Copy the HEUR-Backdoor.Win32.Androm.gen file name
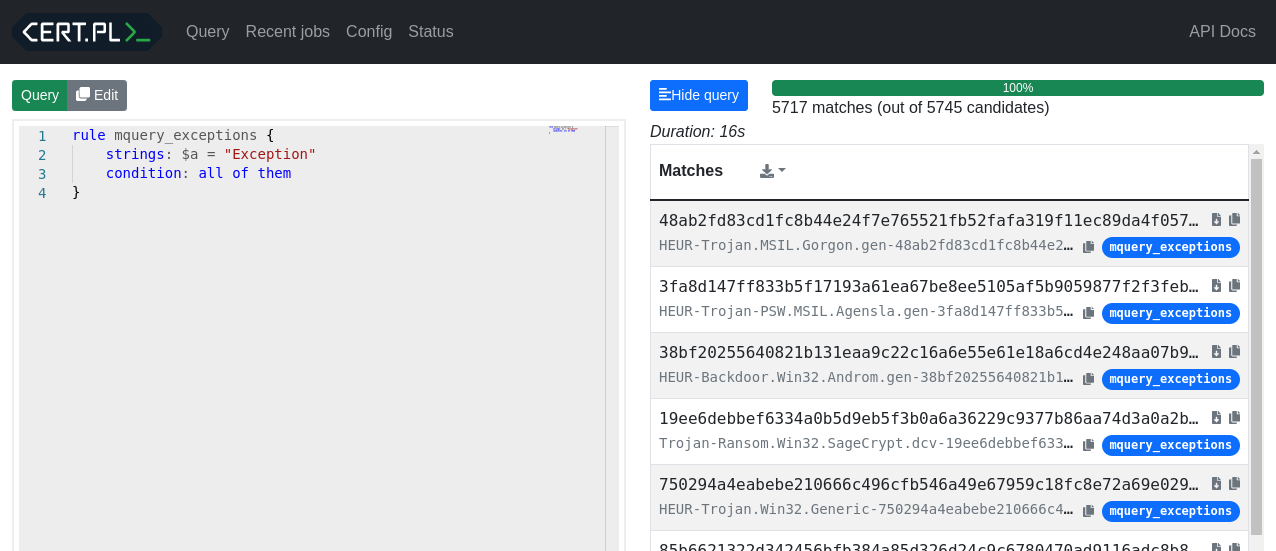Viewport: 1276px width, 551px height. click(1089, 379)
